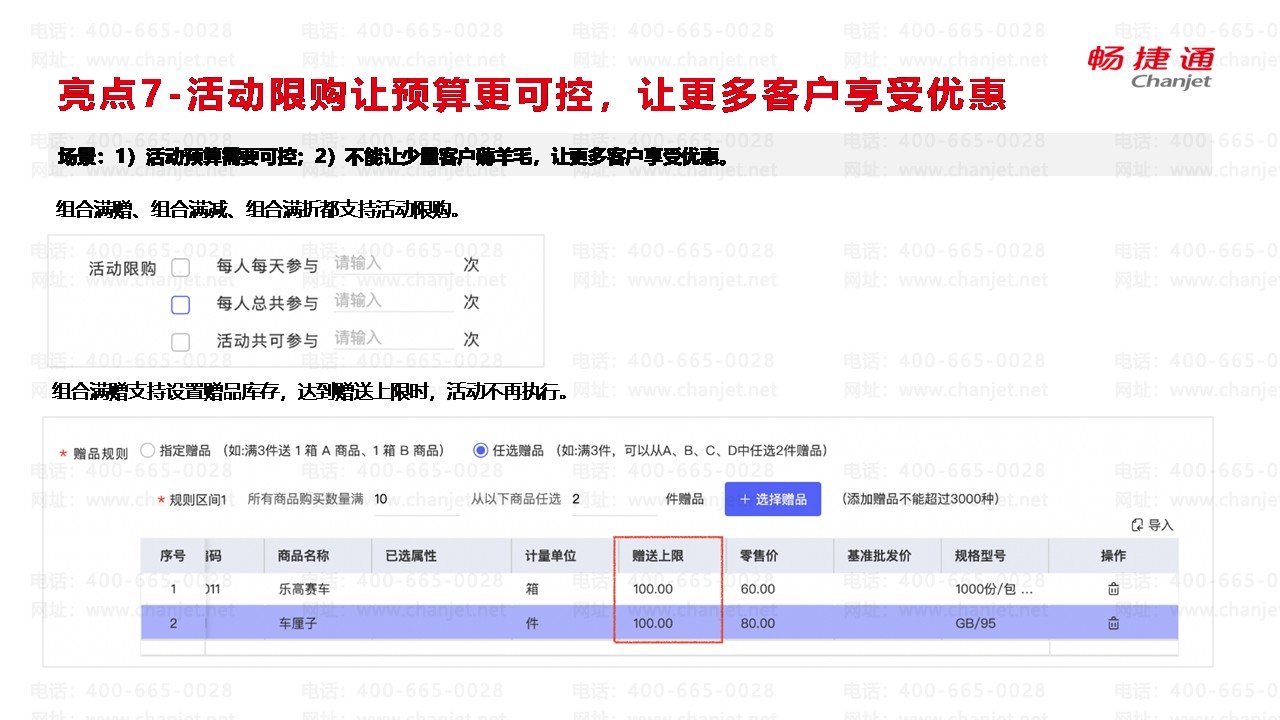Click the 箱 unit cell
Screen dimensions: 1280x720
pos(532,589)
